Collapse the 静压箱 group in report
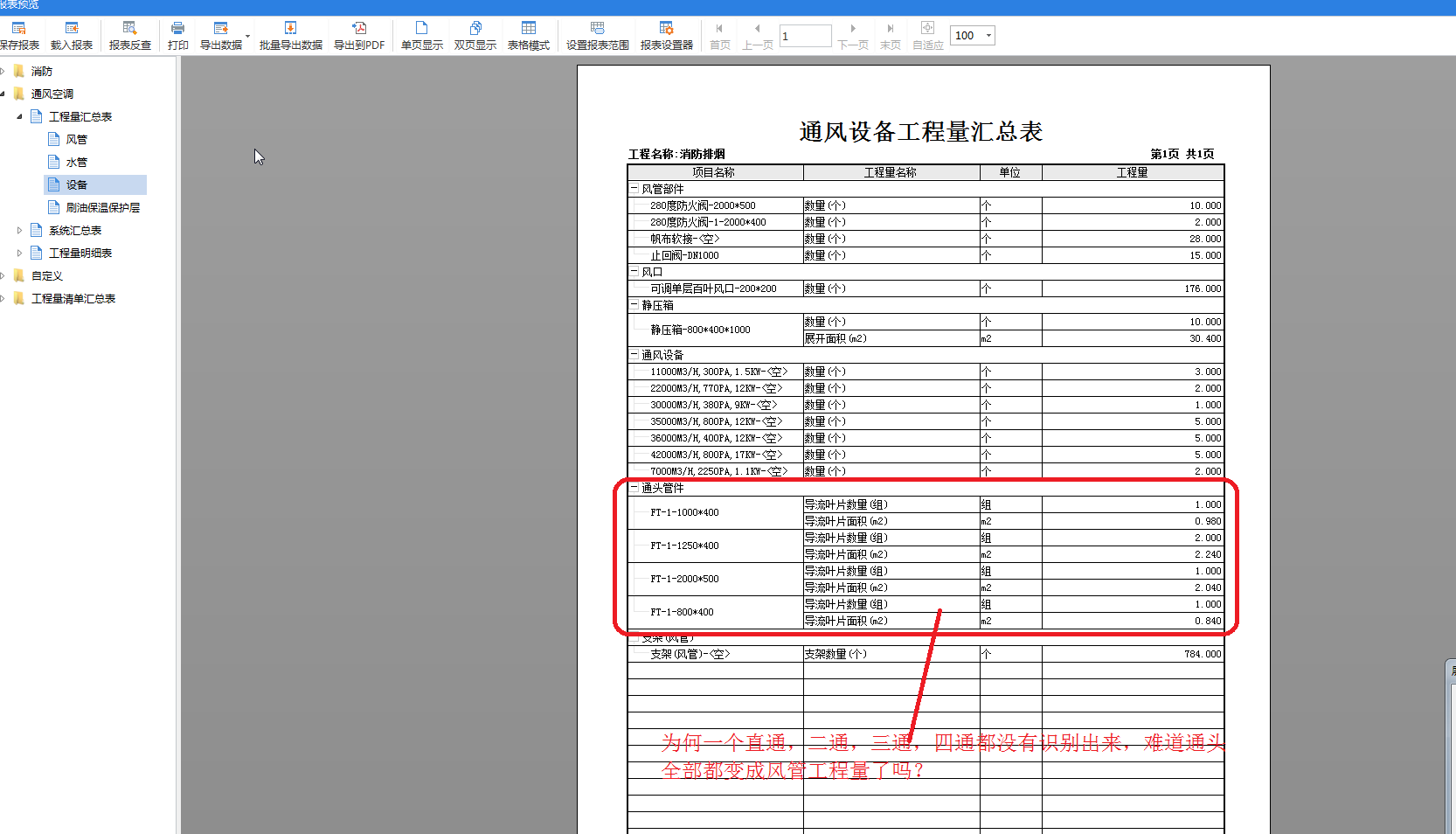Viewport: 1456px width, 834px height. coord(634,304)
